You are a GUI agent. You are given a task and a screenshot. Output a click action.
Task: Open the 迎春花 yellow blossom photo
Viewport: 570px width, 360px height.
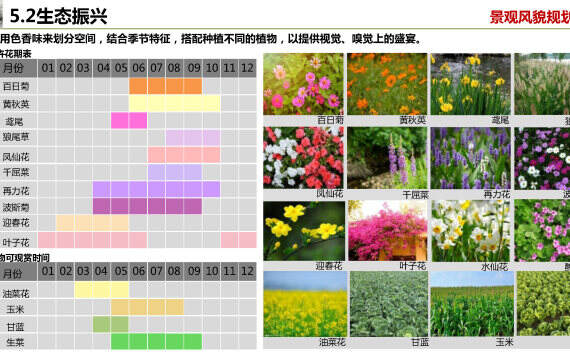pos(304,231)
